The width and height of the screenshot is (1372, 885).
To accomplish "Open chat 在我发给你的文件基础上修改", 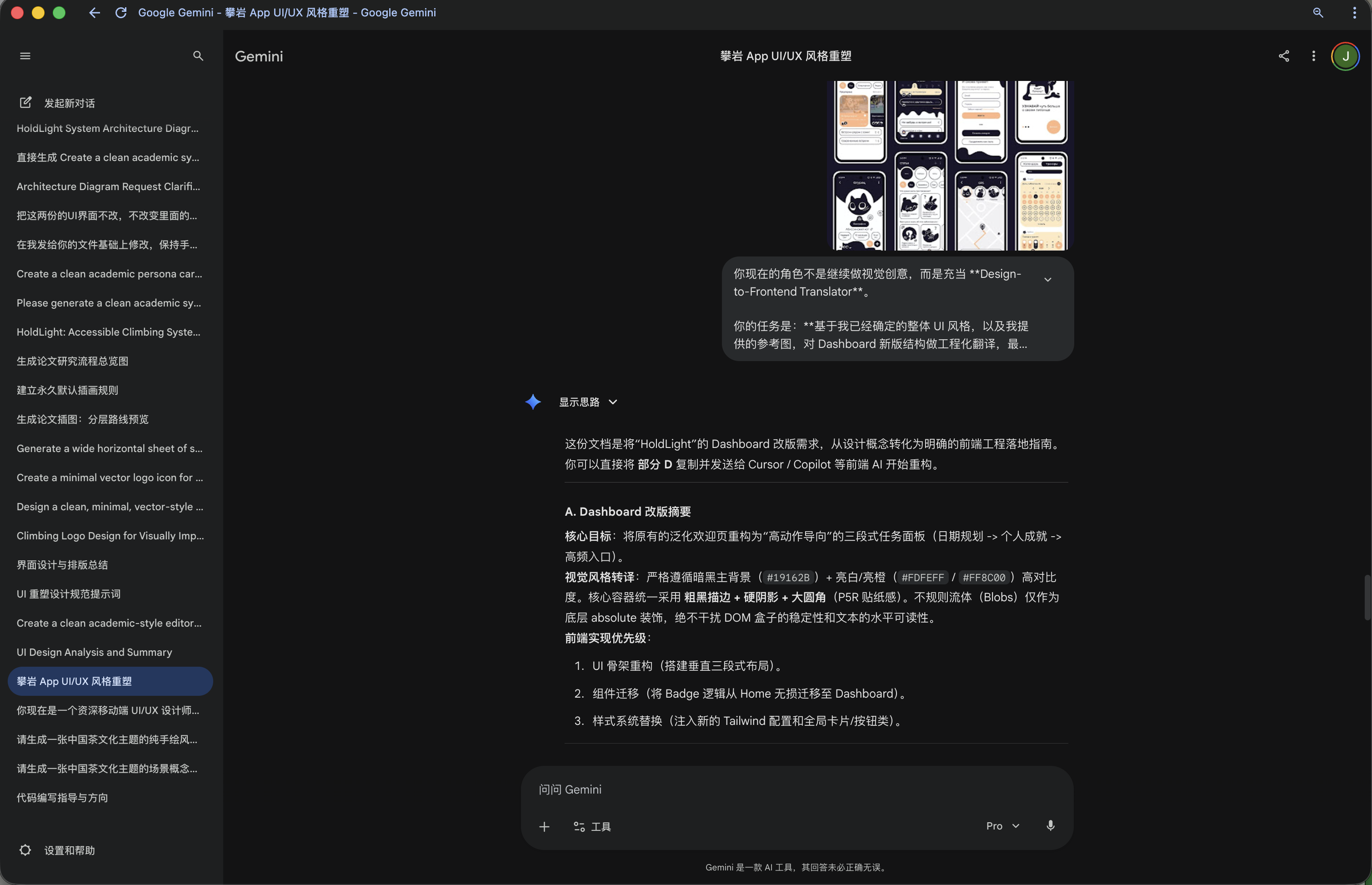I will tap(110, 245).
